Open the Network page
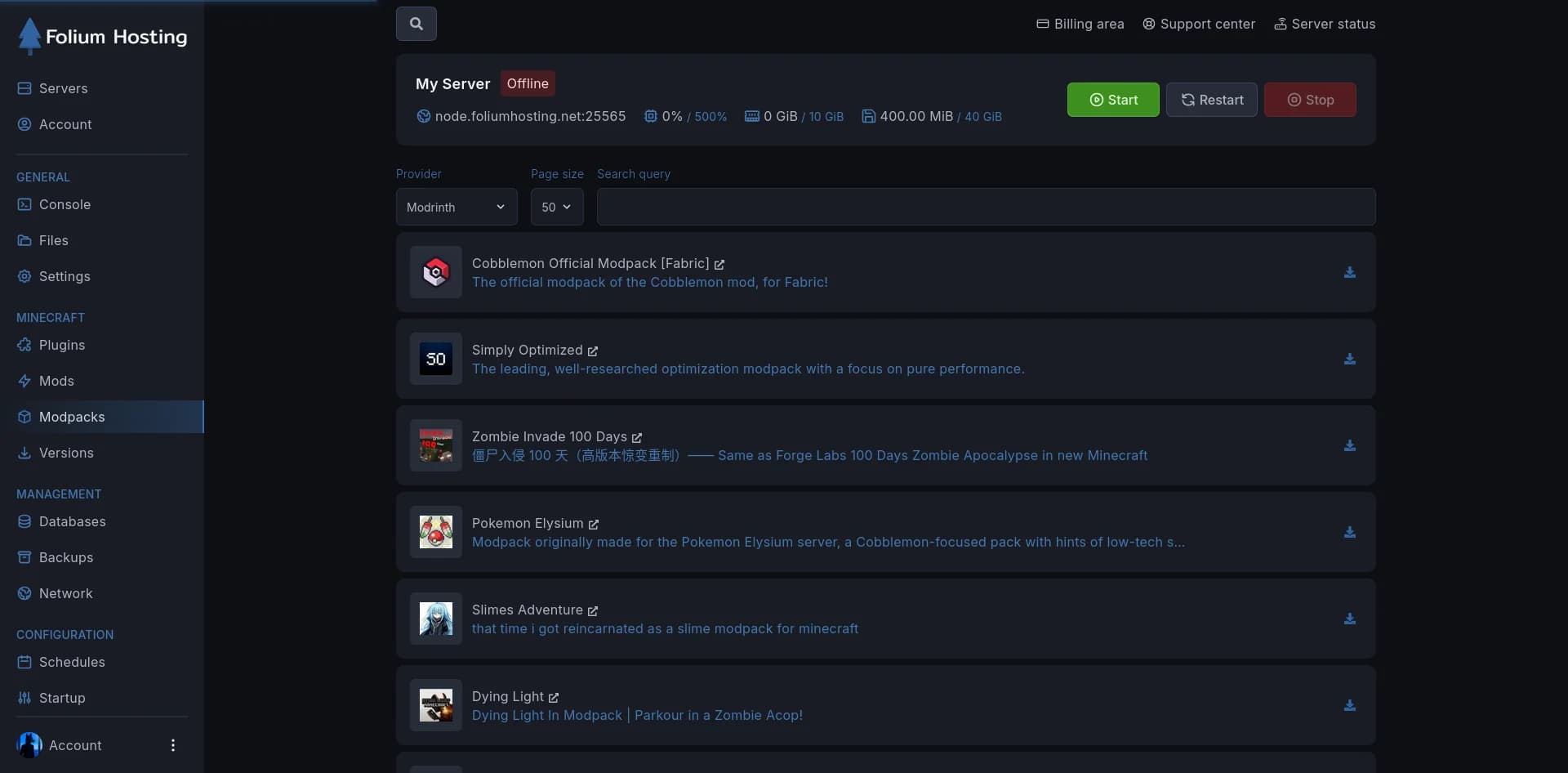 [102, 593]
